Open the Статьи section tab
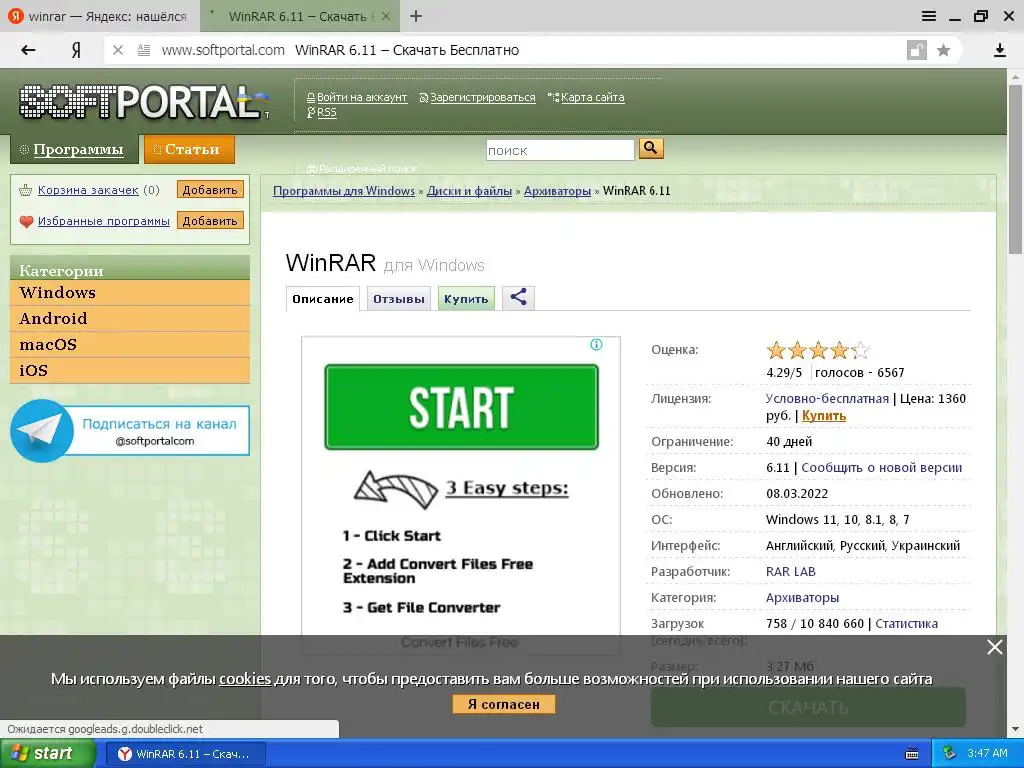Screen dimensions: 1024x768 (189, 149)
